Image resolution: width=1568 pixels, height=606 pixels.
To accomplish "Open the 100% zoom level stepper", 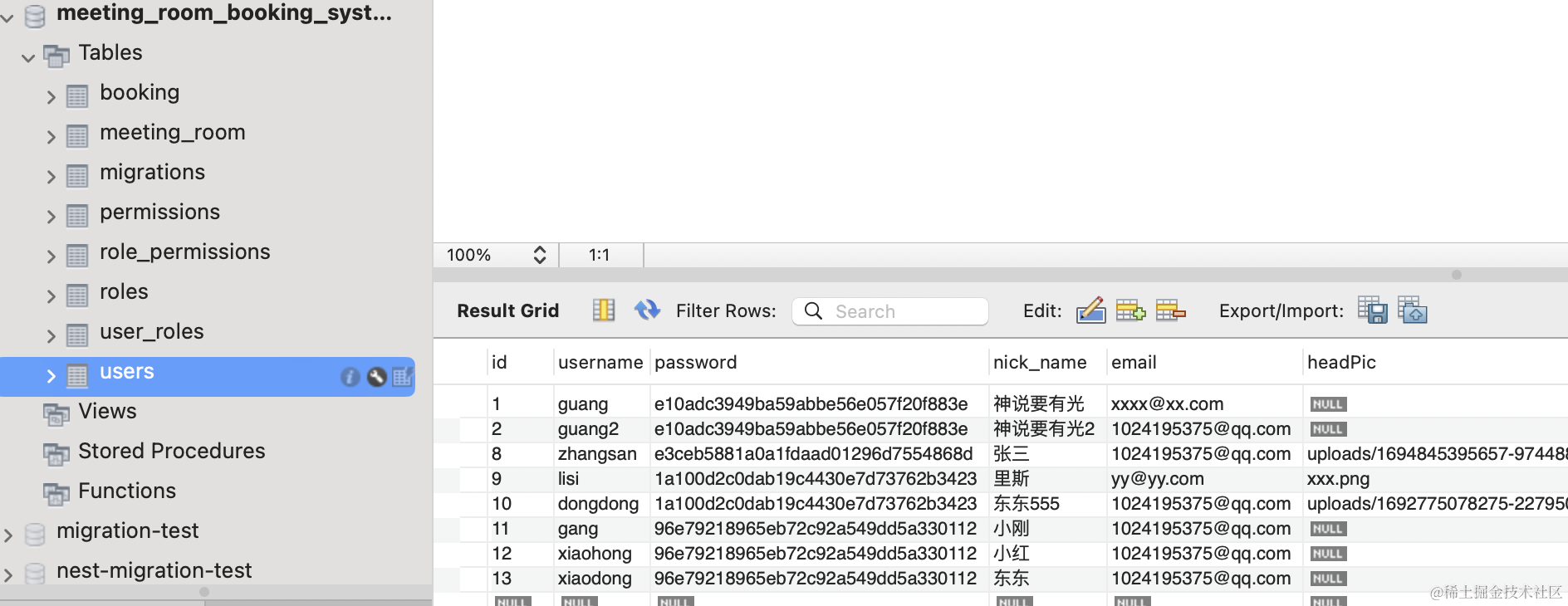I will pos(539,255).
